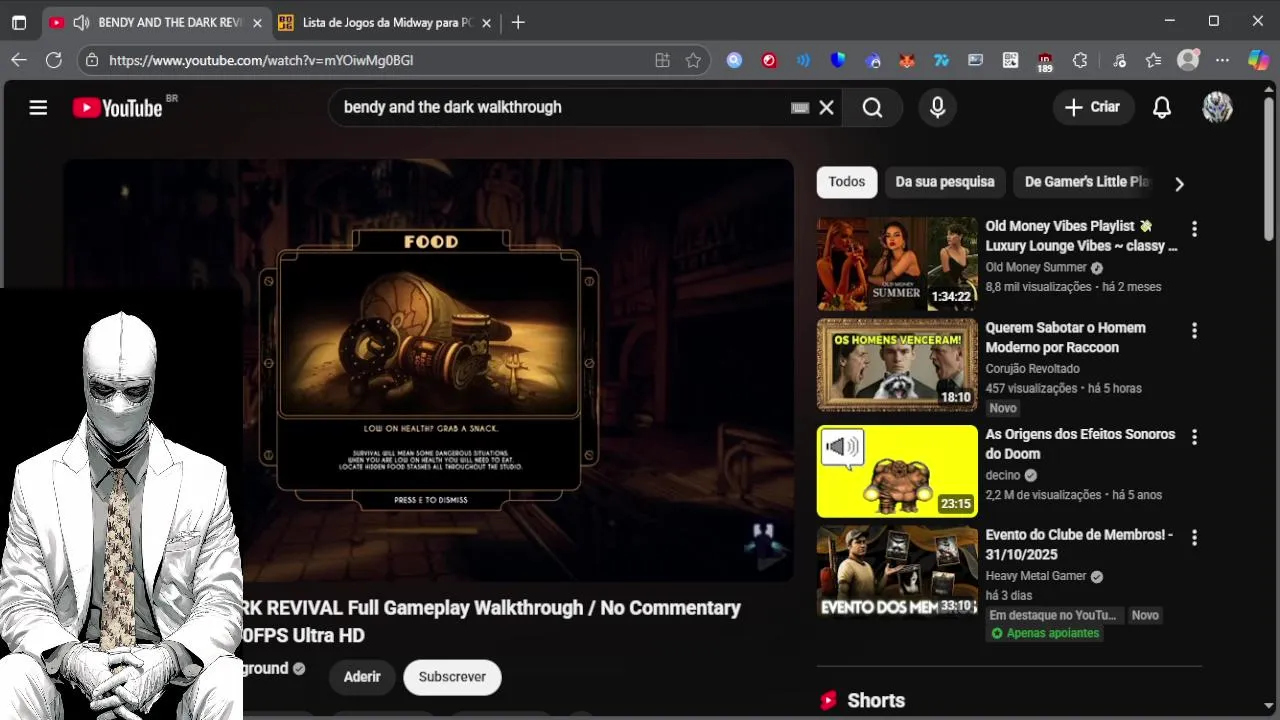The width and height of the screenshot is (1280, 720).
Task: Open YouTube notifications bell
Action: coord(1162,107)
